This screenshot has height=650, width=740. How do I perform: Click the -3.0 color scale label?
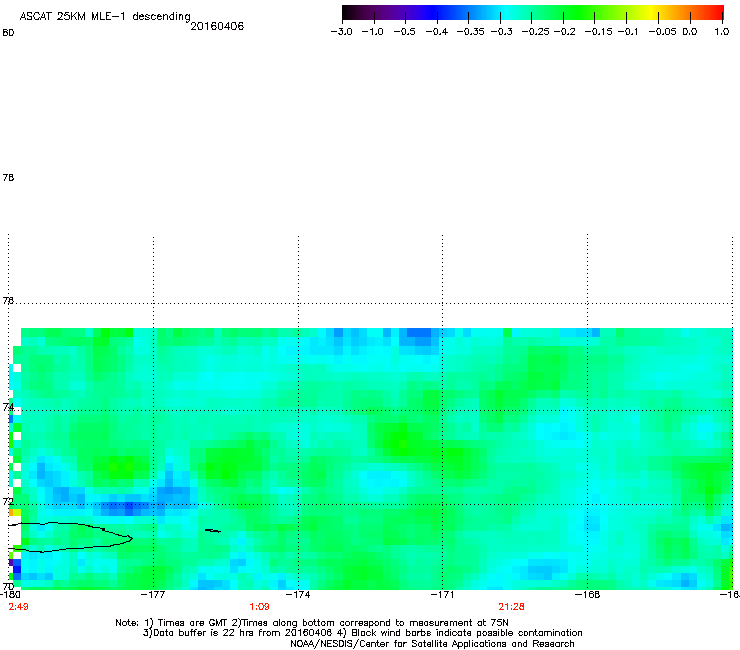coord(342,32)
